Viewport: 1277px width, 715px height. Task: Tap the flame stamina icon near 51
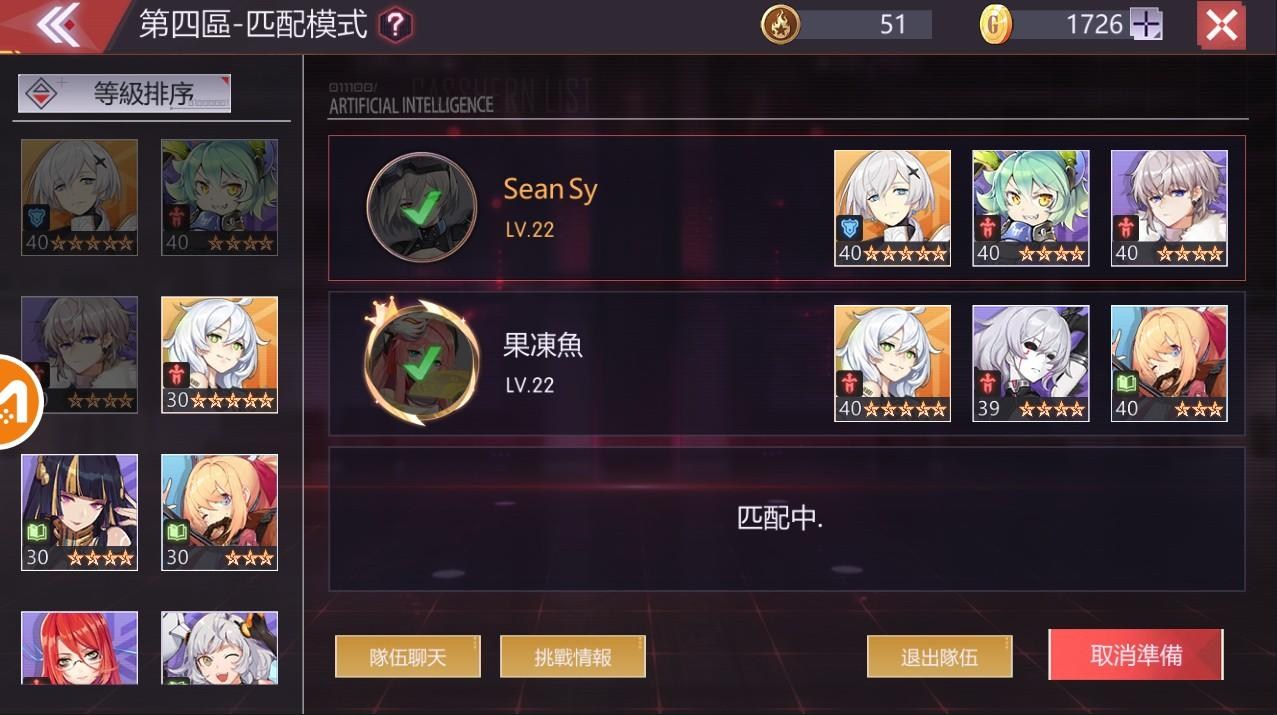click(781, 25)
